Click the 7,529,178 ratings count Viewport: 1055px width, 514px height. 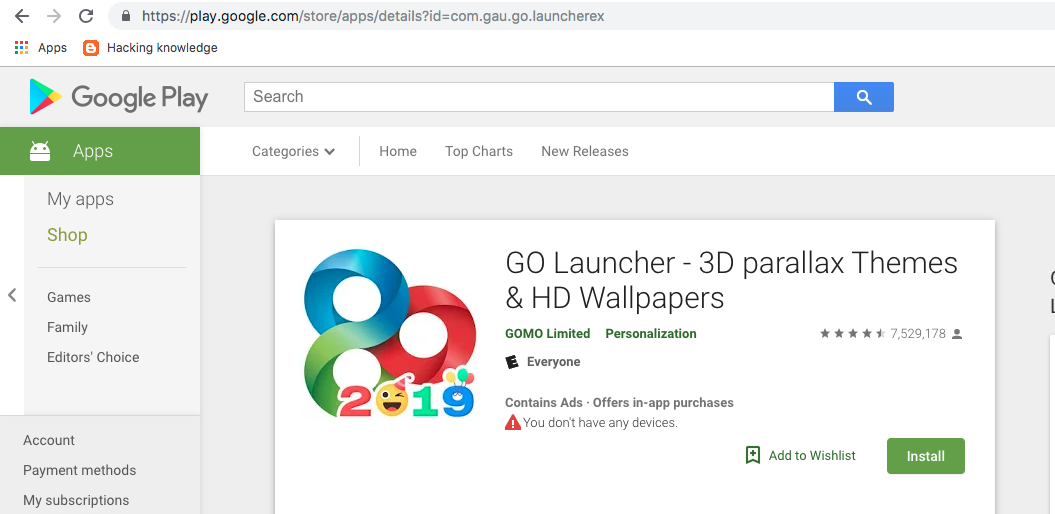point(918,334)
